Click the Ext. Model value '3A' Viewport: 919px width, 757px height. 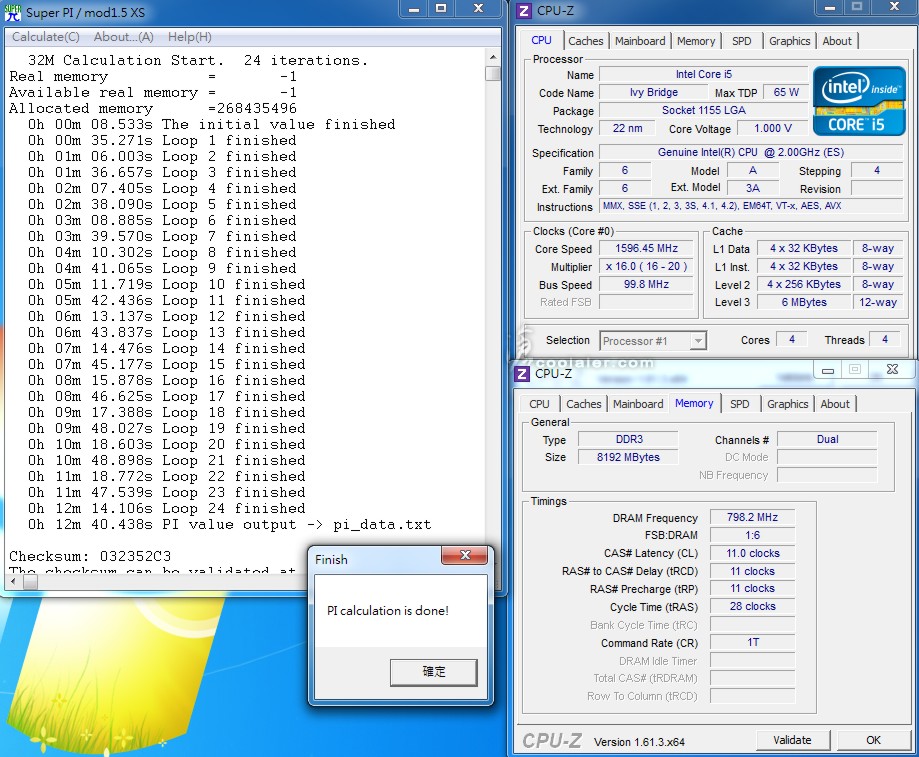coord(753,188)
